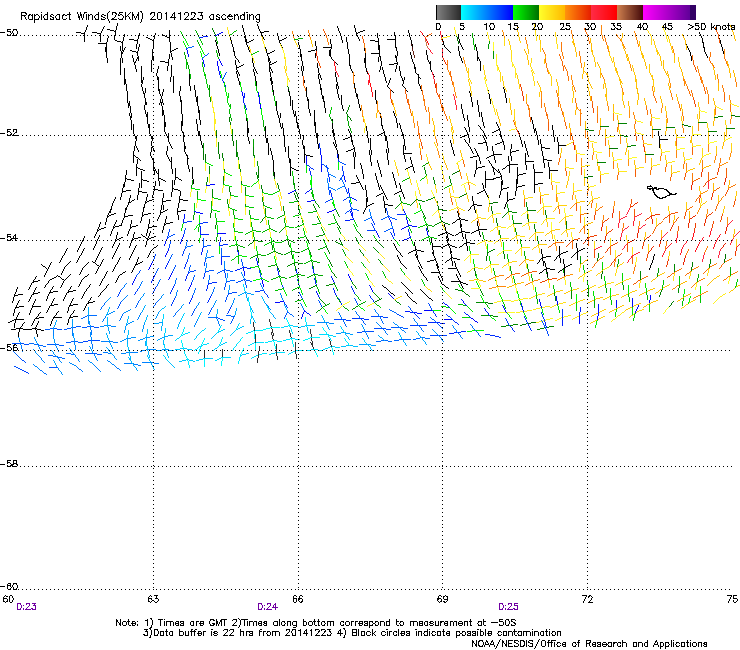Click the '35' tick label in legend

pos(616,27)
